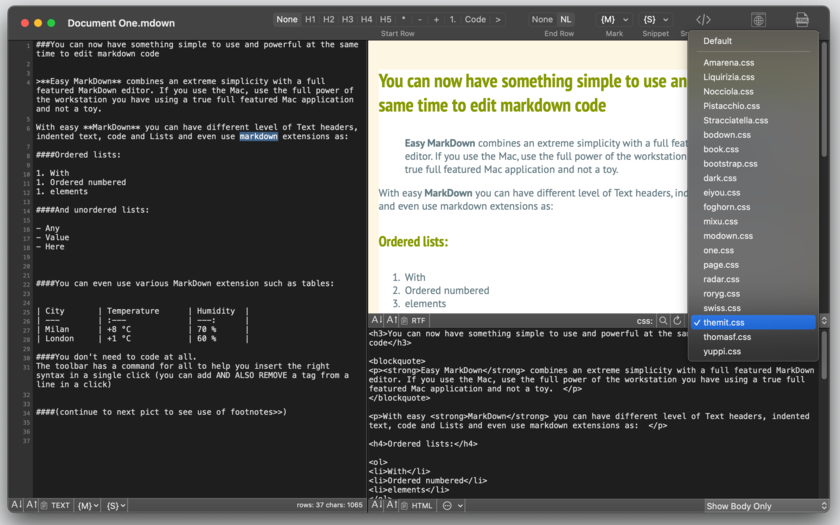Open the {S} Snippet dropdown in toolbar
The image size is (840, 525).
tap(656, 19)
